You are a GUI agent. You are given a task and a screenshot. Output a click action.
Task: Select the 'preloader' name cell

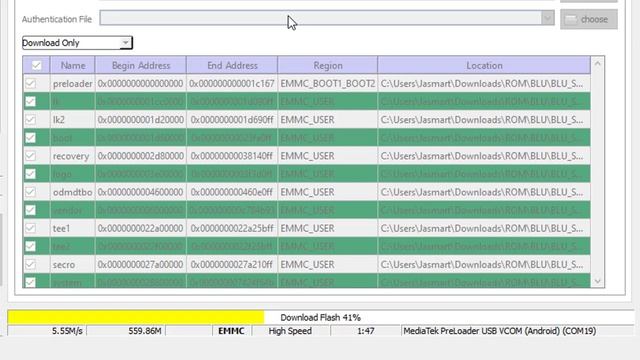pyautogui.click(x=73, y=84)
